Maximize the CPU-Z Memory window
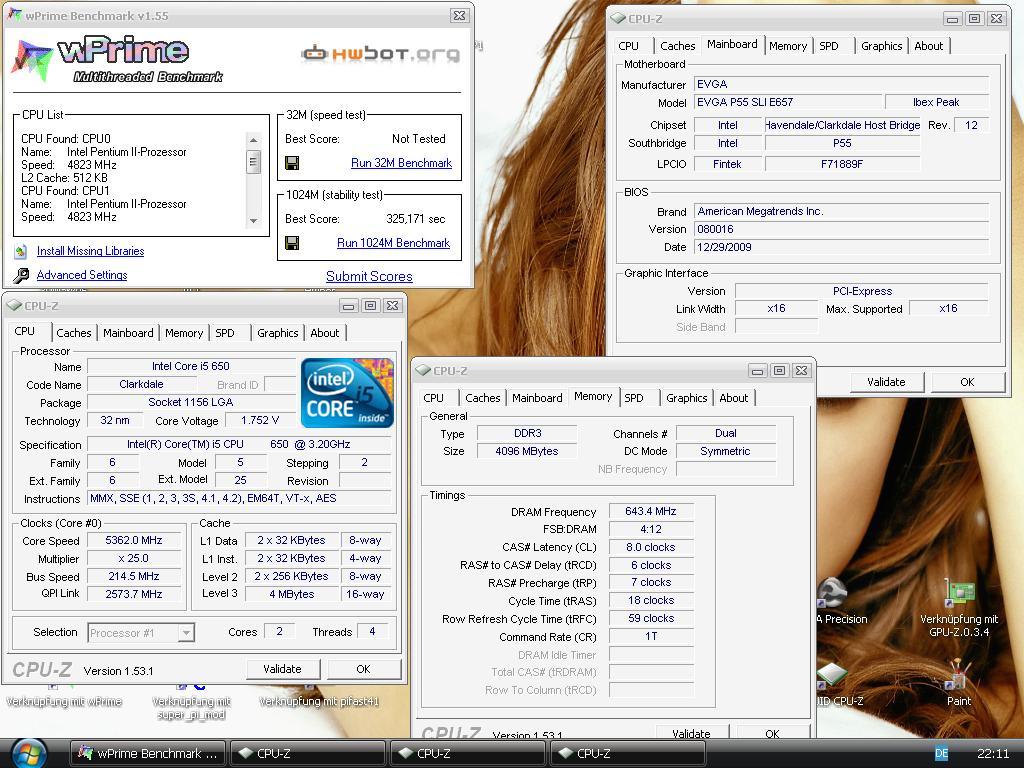Screen dimensions: 1024x768 [x=779, y=371]
